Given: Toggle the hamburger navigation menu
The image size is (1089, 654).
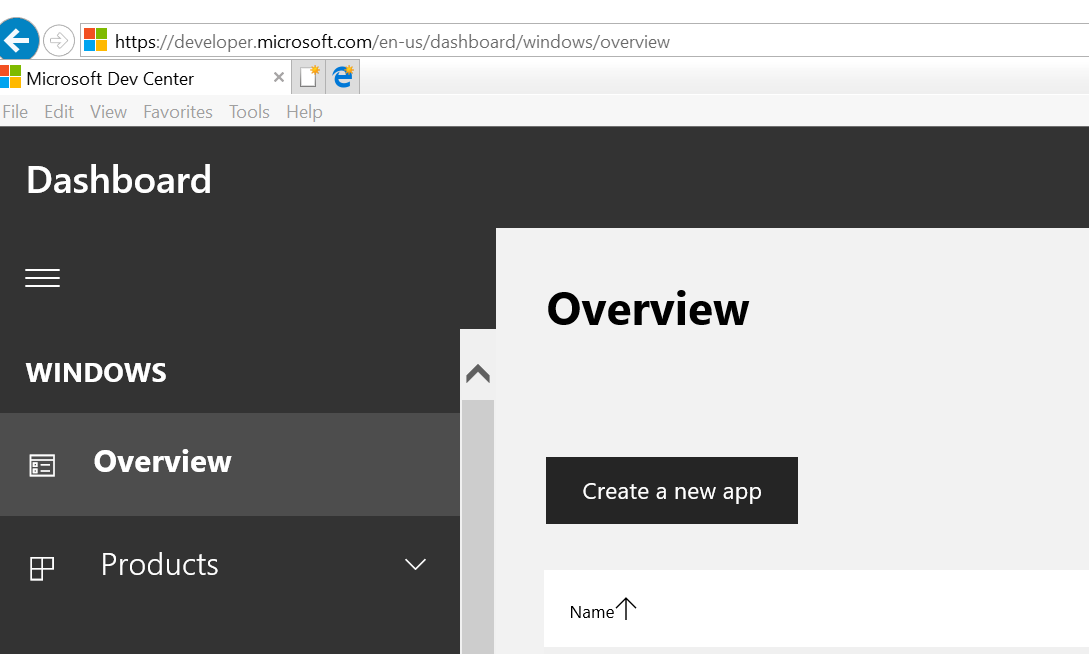Looking at the screenshot, I should pos(43,278).
